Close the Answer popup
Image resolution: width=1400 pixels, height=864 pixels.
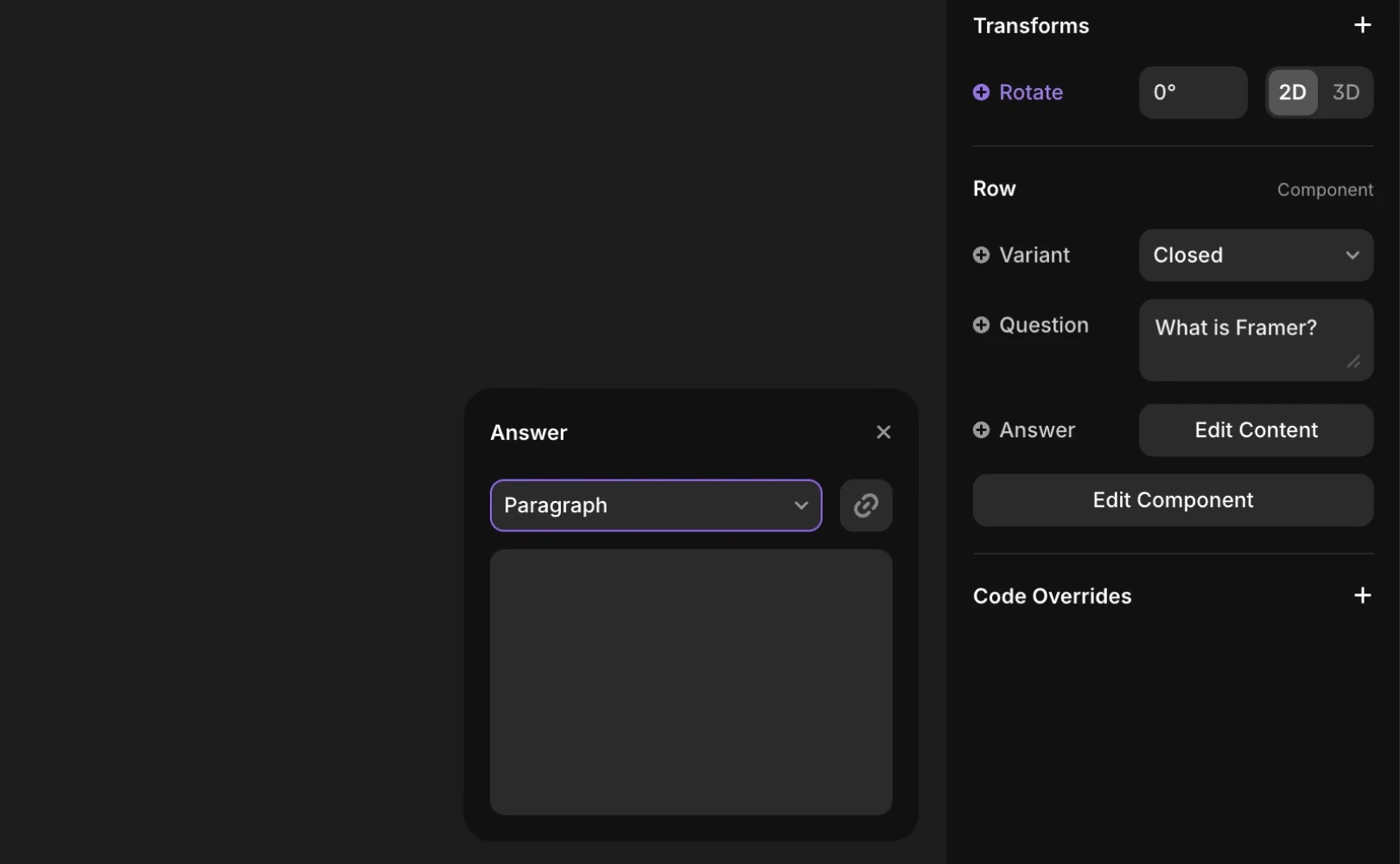coord(883,432)
